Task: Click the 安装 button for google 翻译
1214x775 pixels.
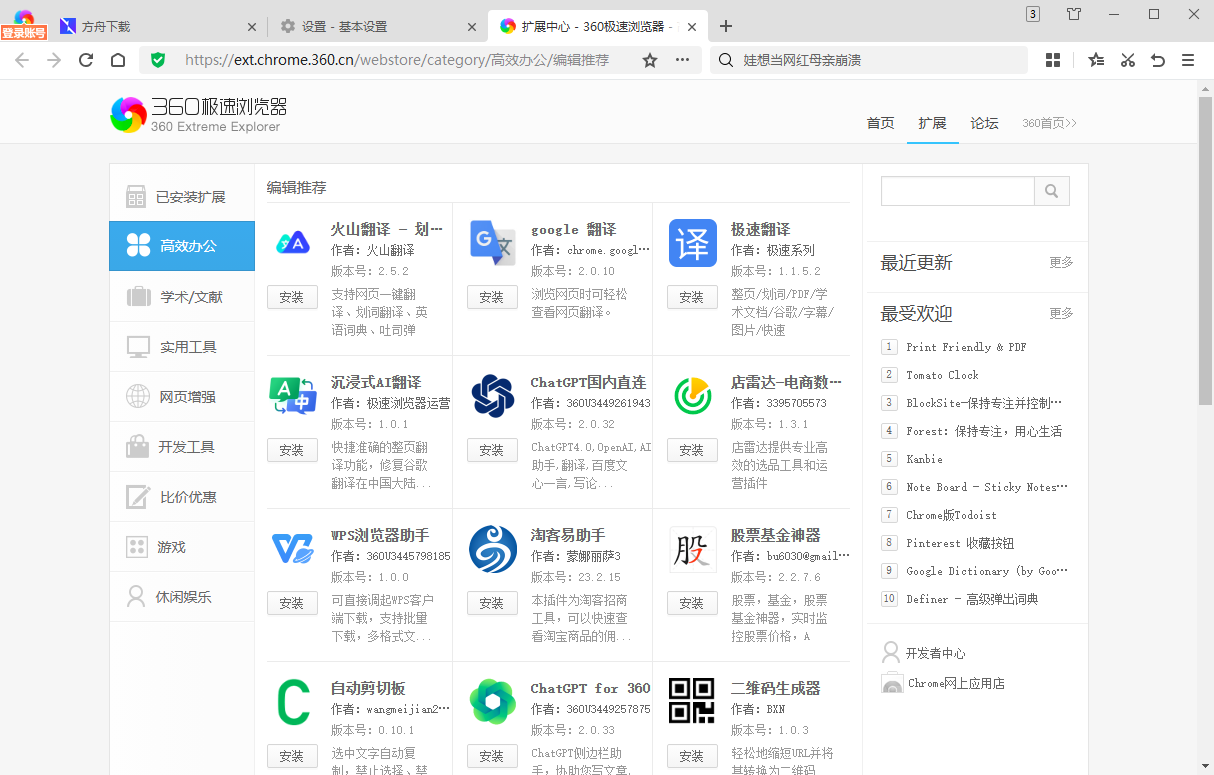Action: [492, 296]
